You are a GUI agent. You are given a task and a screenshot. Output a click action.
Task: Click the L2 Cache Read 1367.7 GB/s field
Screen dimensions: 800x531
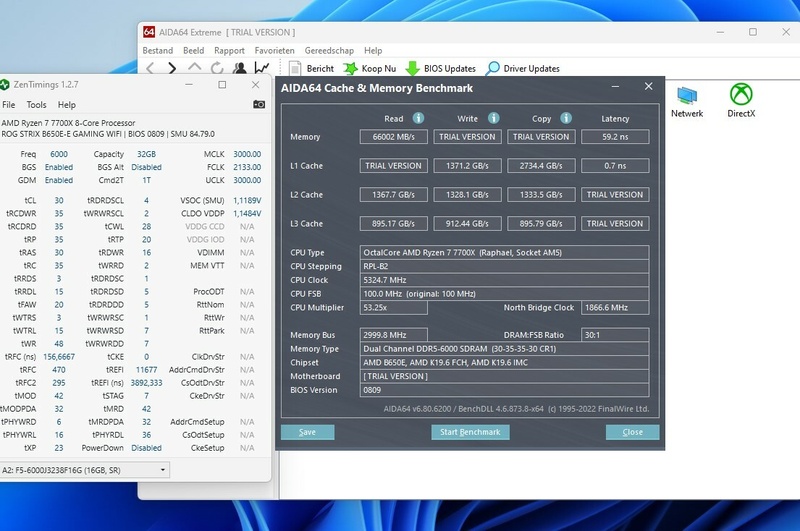click(x=393, y=195)
